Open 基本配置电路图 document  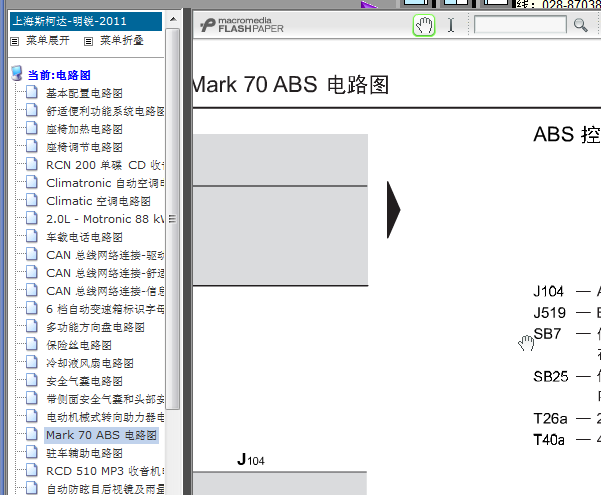pos(84,93)
